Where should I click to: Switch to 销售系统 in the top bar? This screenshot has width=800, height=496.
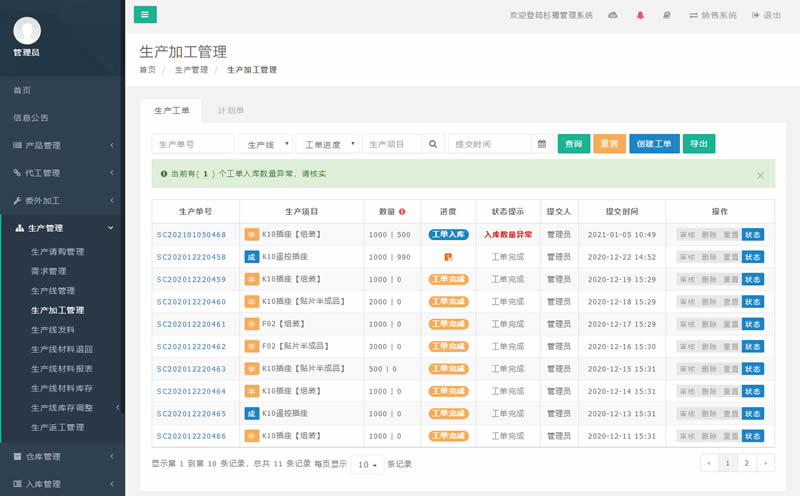pos(713,15)
